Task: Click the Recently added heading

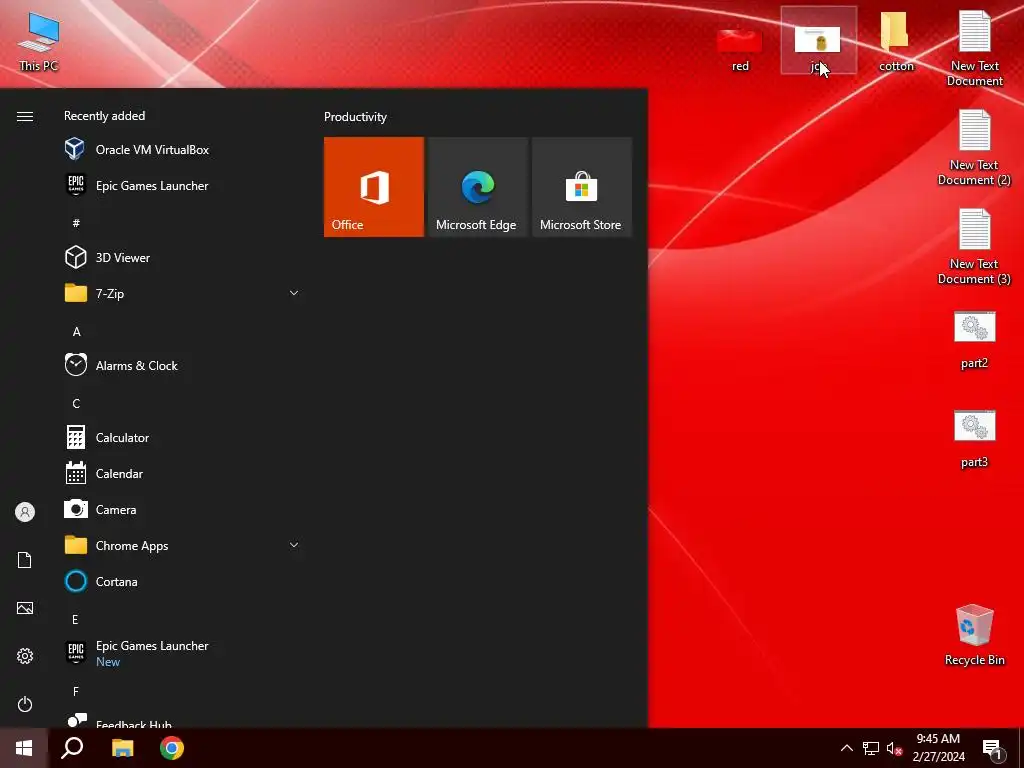Action: point(104,116)
